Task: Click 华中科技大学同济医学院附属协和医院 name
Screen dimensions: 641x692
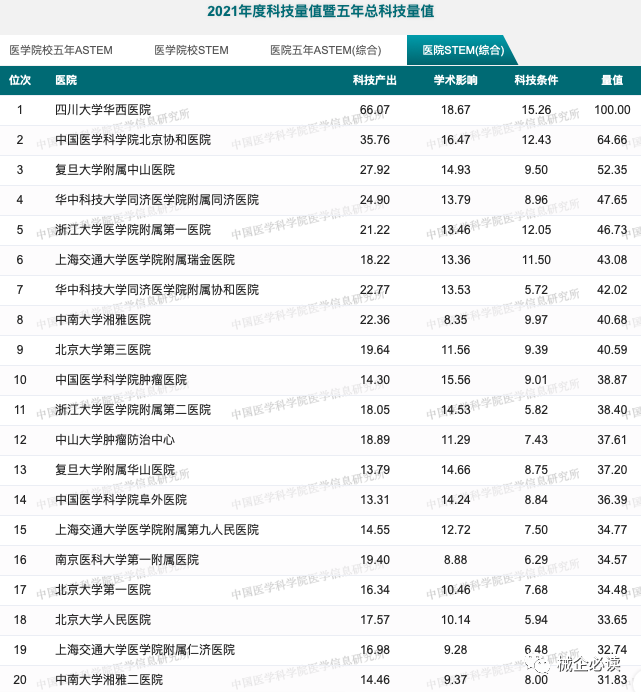Action: [x=157, y=290]
